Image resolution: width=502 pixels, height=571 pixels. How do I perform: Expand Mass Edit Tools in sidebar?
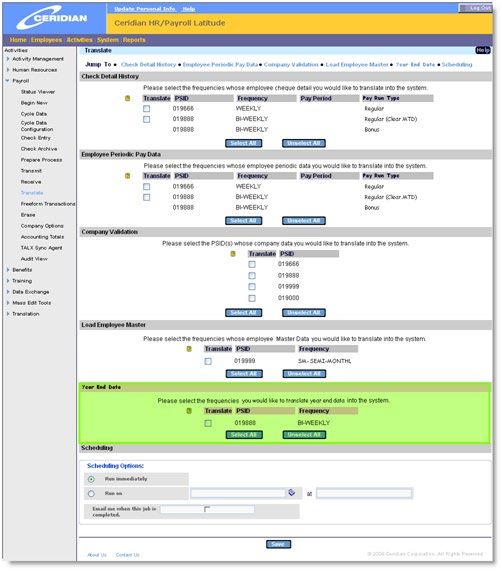pos(8,303)
